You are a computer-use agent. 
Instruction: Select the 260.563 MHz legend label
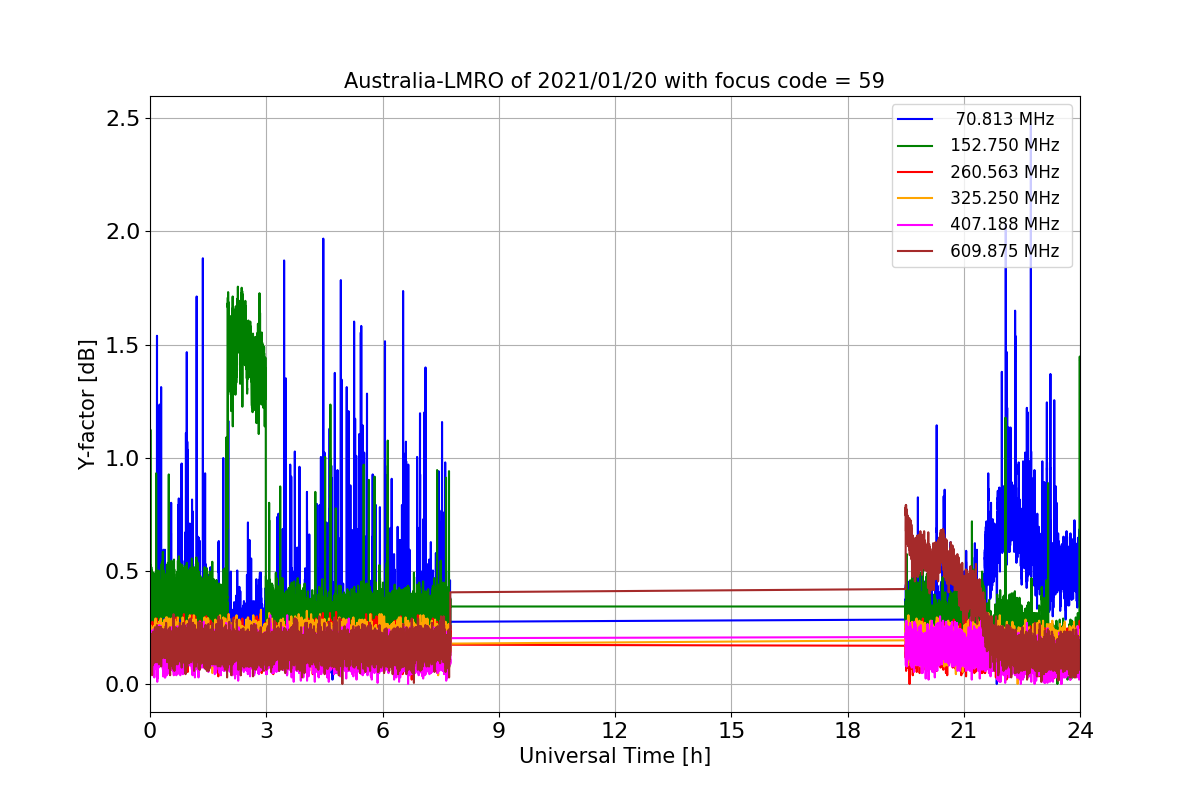pos(1005,172)
